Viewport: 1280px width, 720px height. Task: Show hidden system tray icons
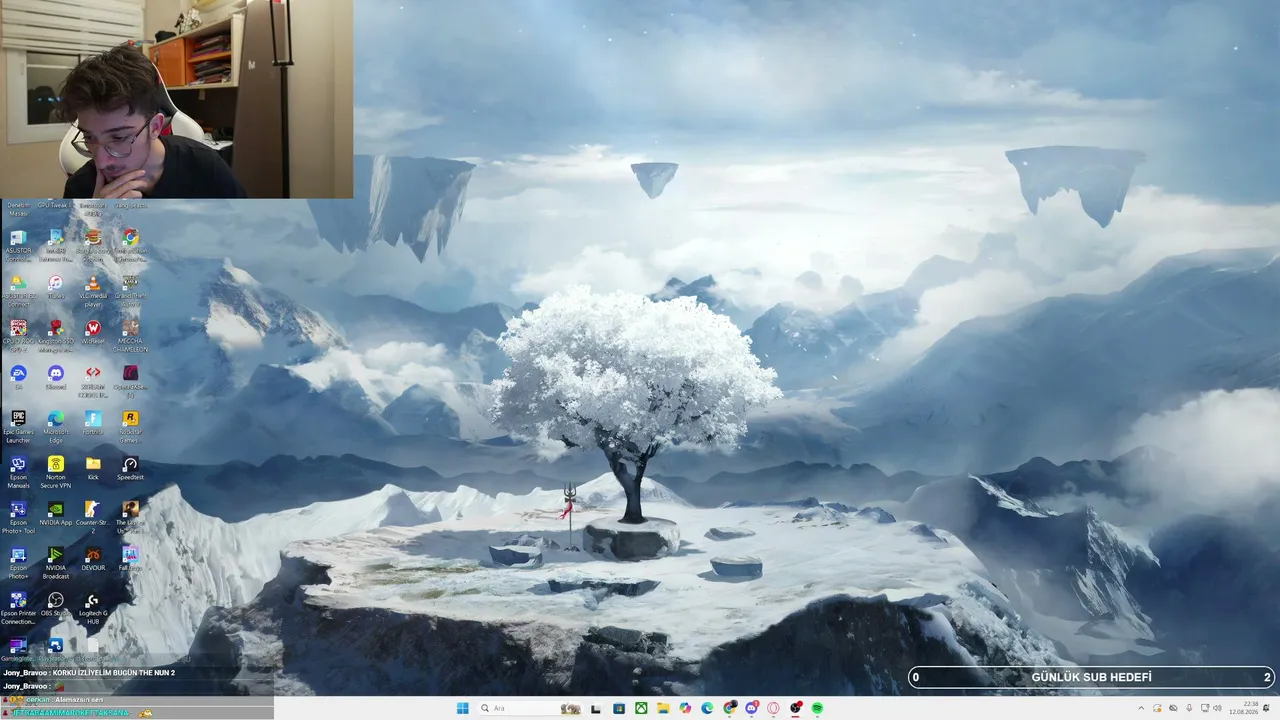[x=1141, y=708]
